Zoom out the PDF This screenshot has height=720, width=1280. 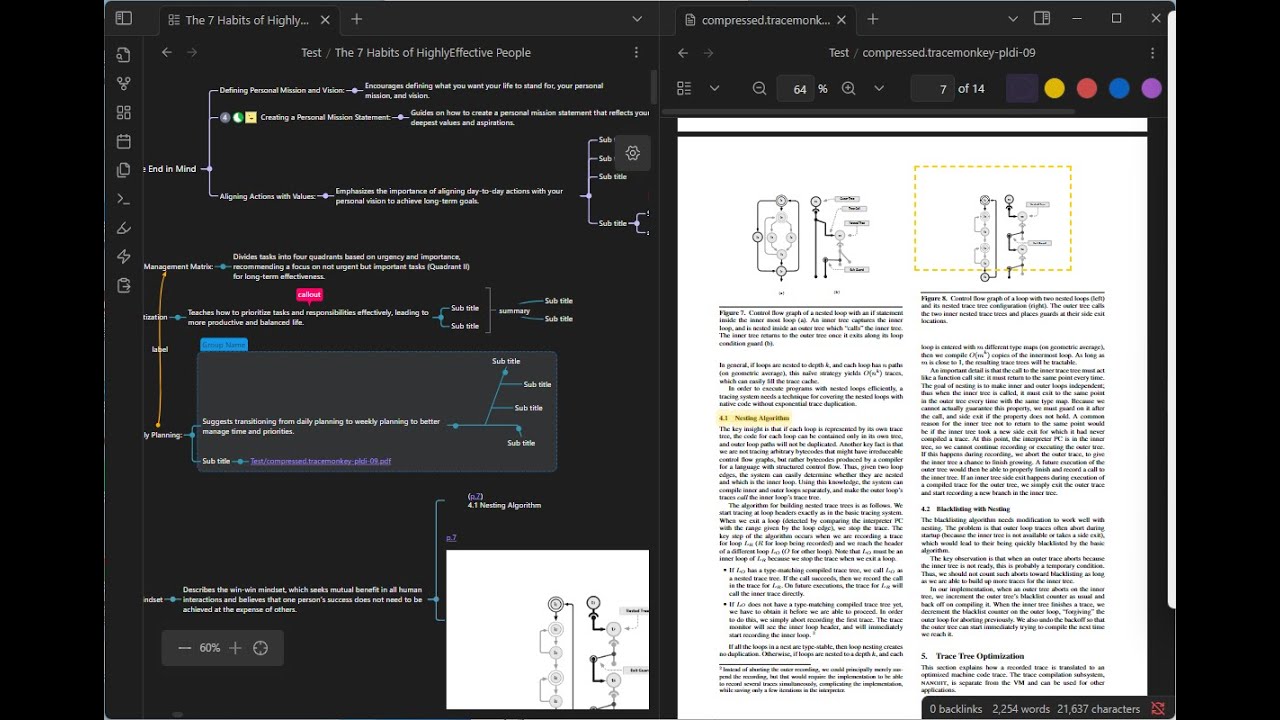(759, 88)
